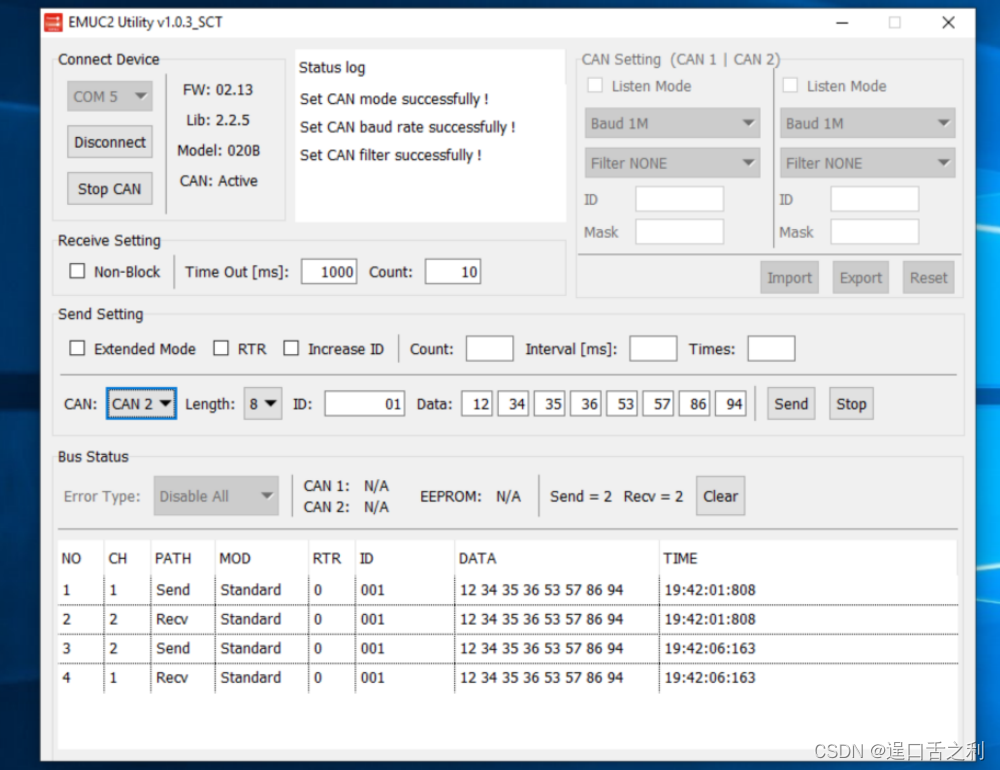Open Error Type Disable All dropdown

tap(216, 496)
